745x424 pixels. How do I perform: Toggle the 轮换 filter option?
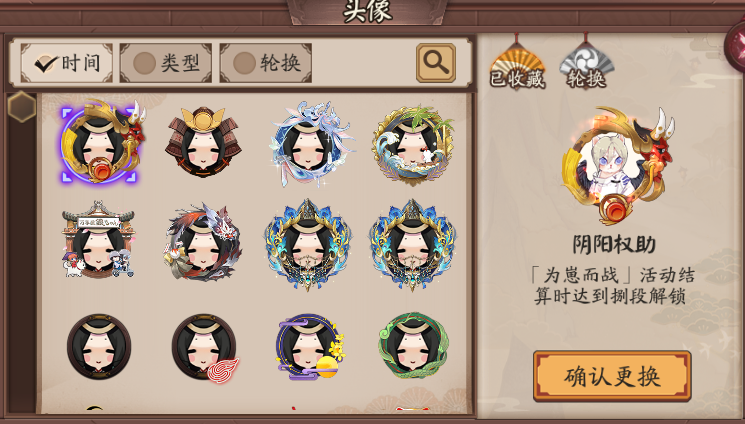pyautogui.click(x=266, y=63)
